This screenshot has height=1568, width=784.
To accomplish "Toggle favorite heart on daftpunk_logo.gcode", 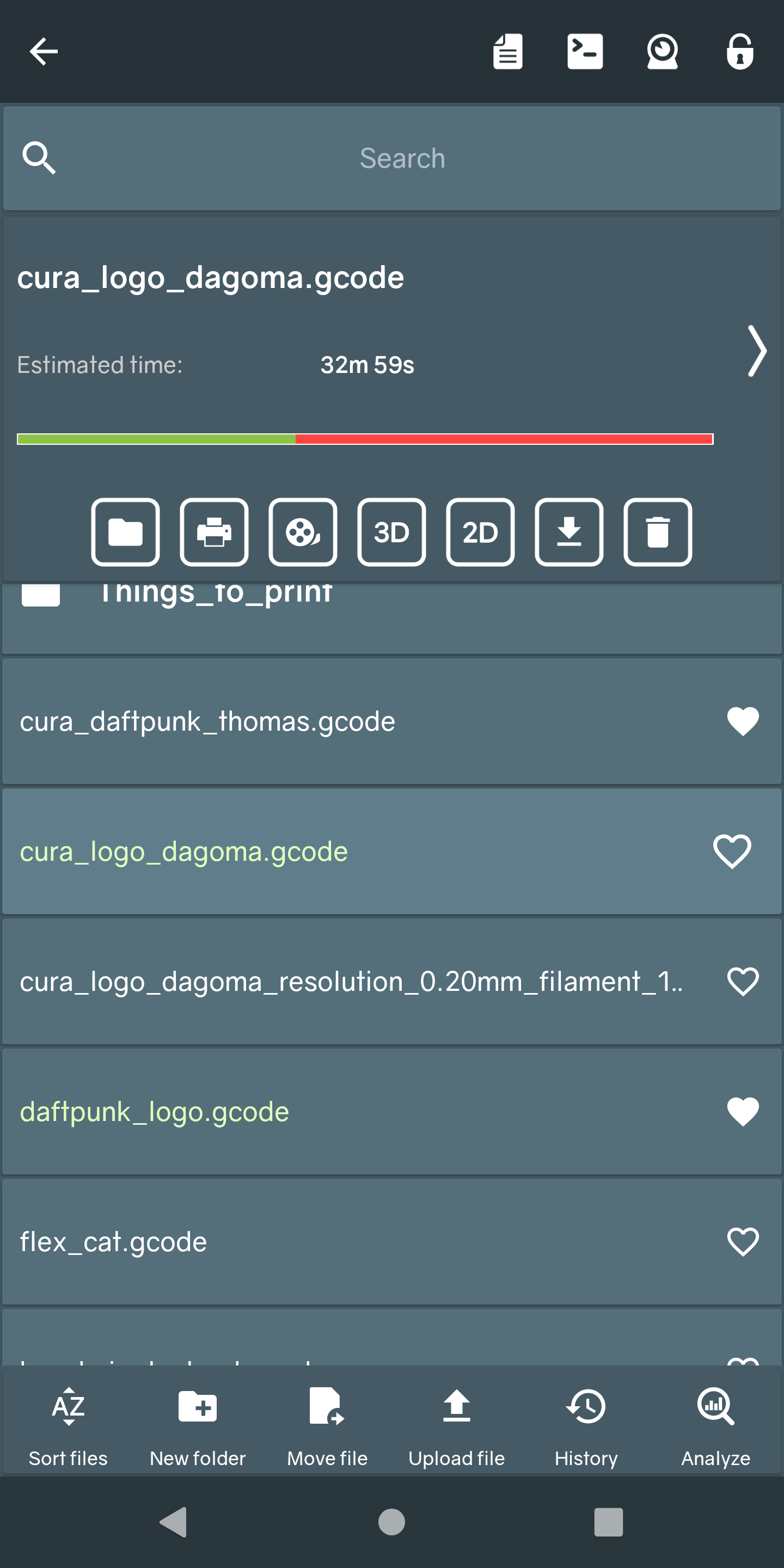I will click(x=743, y=1111).
